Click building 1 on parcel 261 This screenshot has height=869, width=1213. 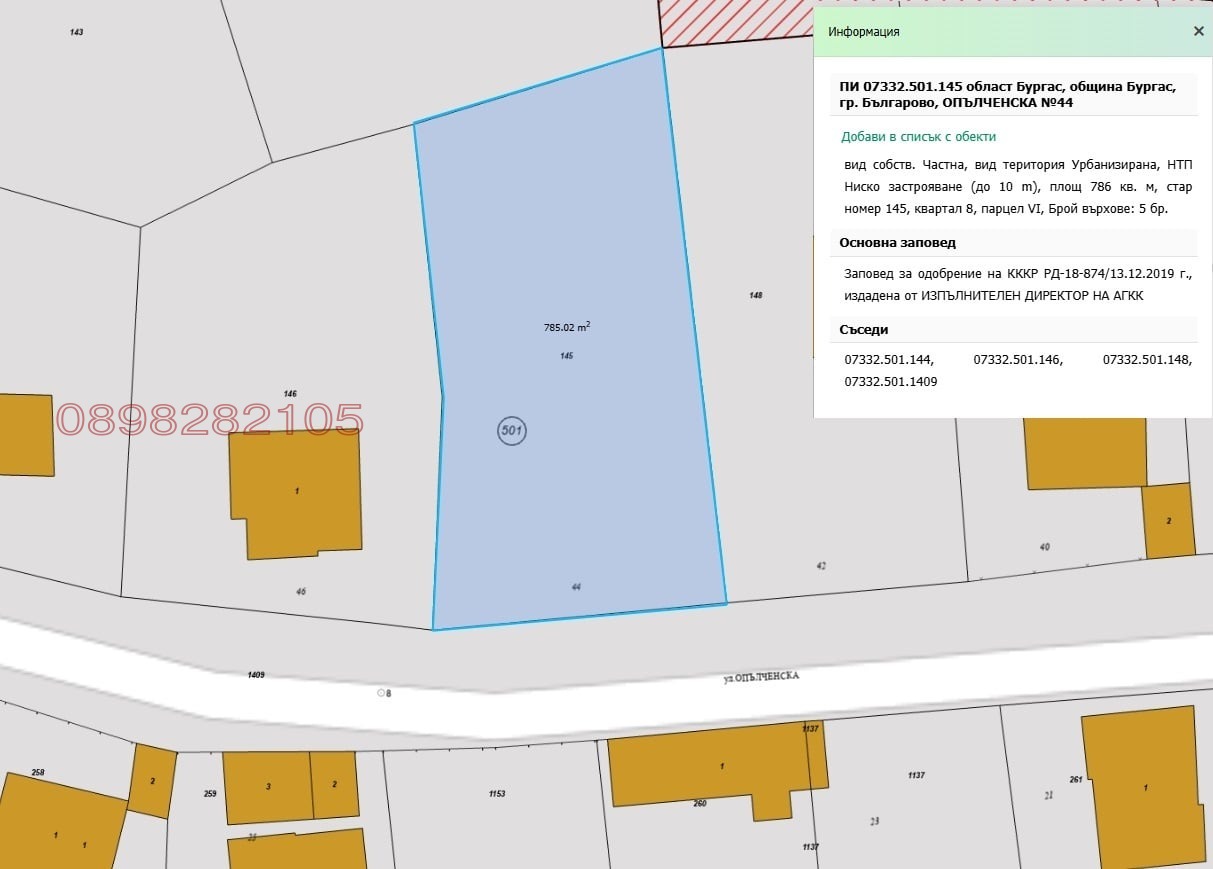(x=1143, y=787)
